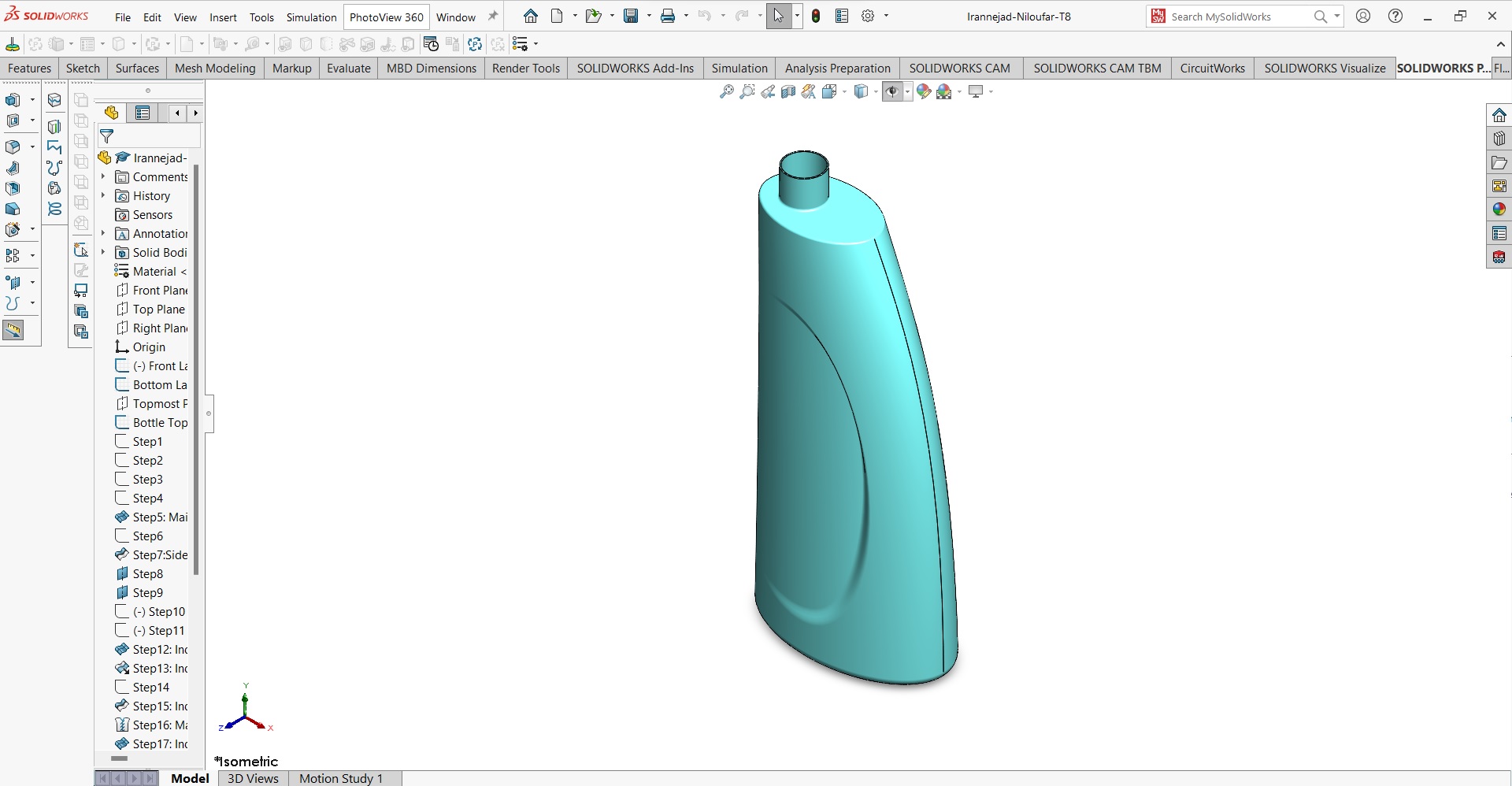
Task: Click the Zoom to Fit magnifier icon
Action: [726, 92]
